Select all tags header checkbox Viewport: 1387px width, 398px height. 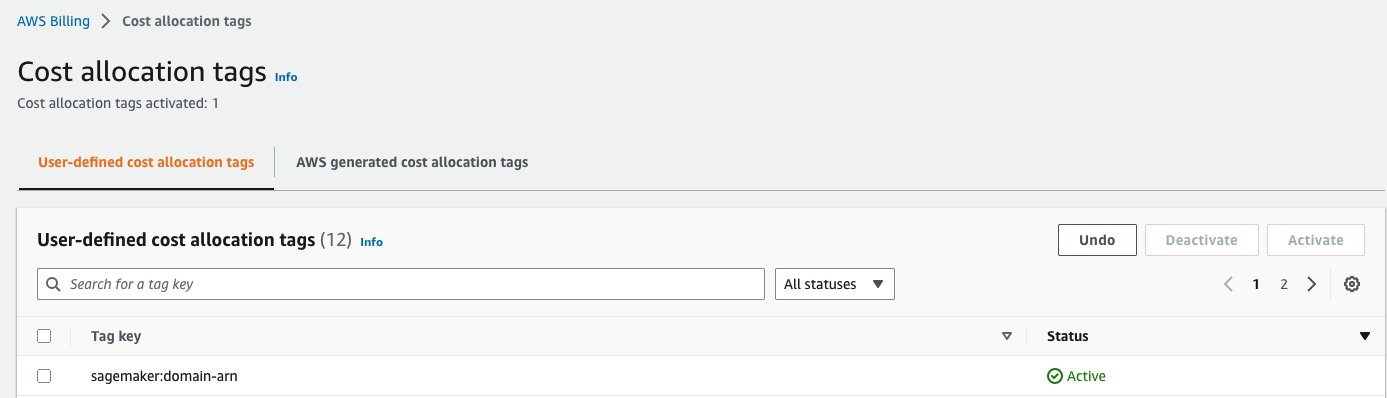pos(44,336)
